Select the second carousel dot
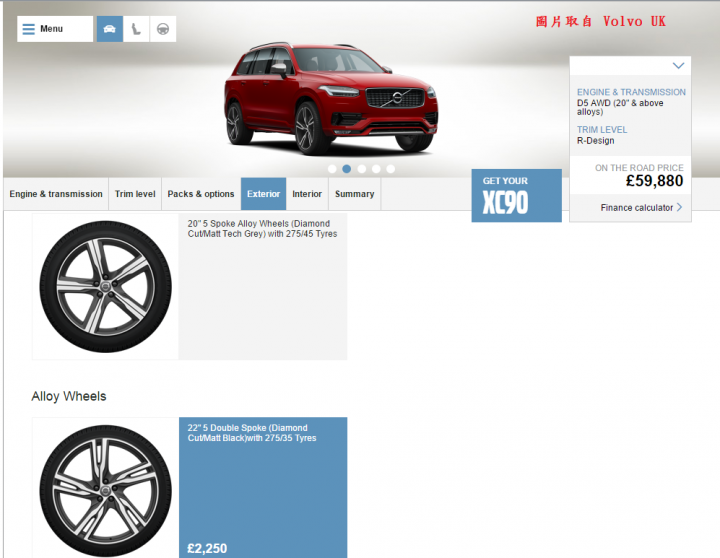The height and width of the screenshot is (558, 720). (x=347, y=169)
